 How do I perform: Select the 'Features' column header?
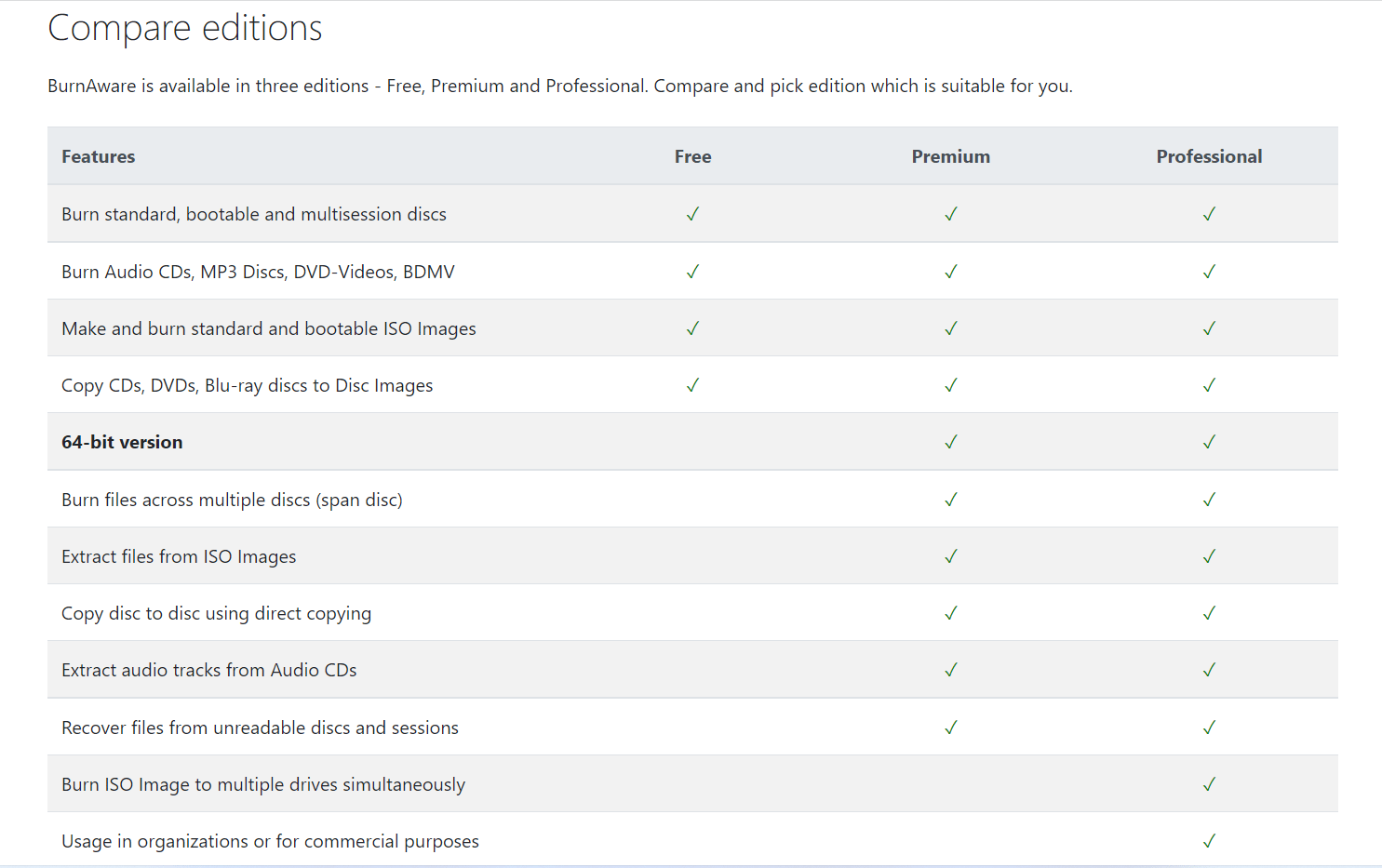99,156
